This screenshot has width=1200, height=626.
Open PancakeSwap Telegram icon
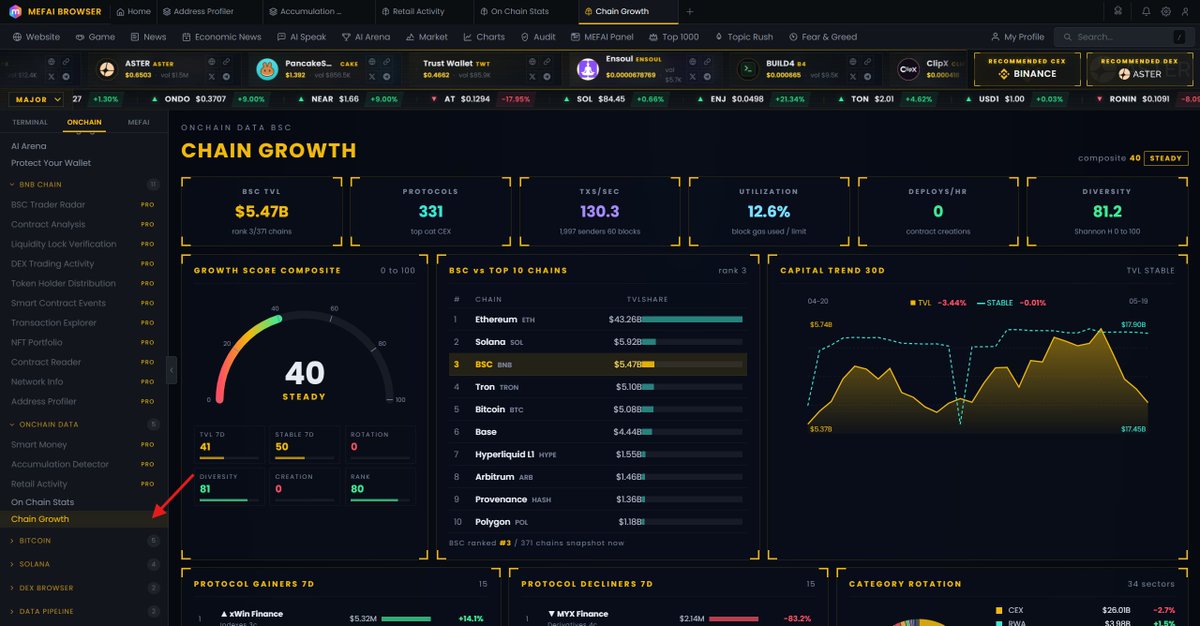point(386,76)
